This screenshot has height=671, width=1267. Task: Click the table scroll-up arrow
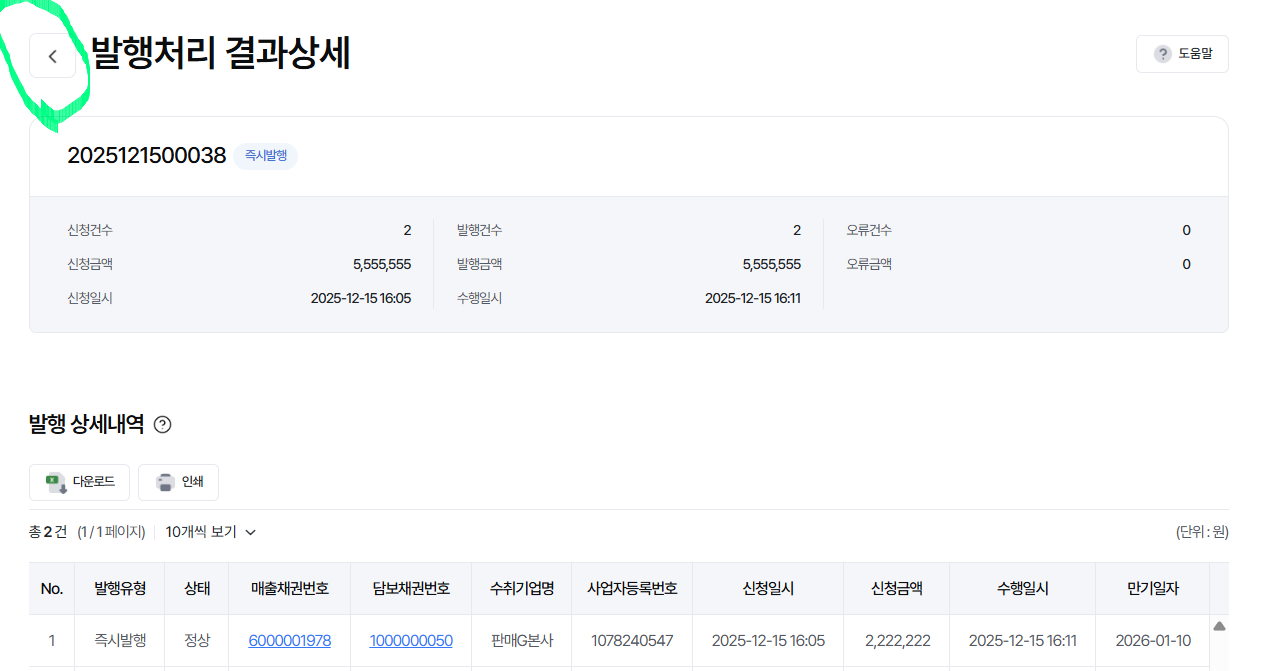click(x=1219, y=627)
